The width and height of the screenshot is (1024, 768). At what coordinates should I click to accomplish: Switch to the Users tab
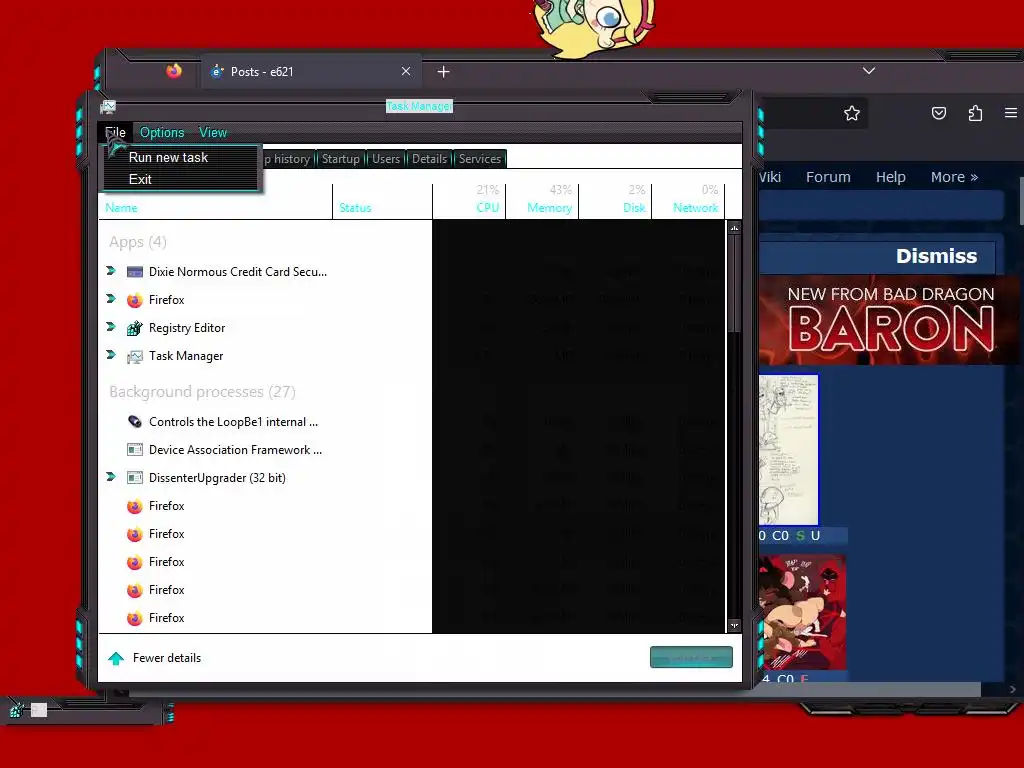(x=385, y=159)
